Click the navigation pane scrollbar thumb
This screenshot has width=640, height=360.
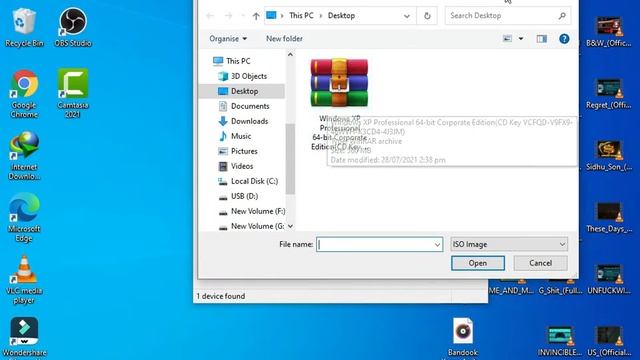(x=290, y=159)
